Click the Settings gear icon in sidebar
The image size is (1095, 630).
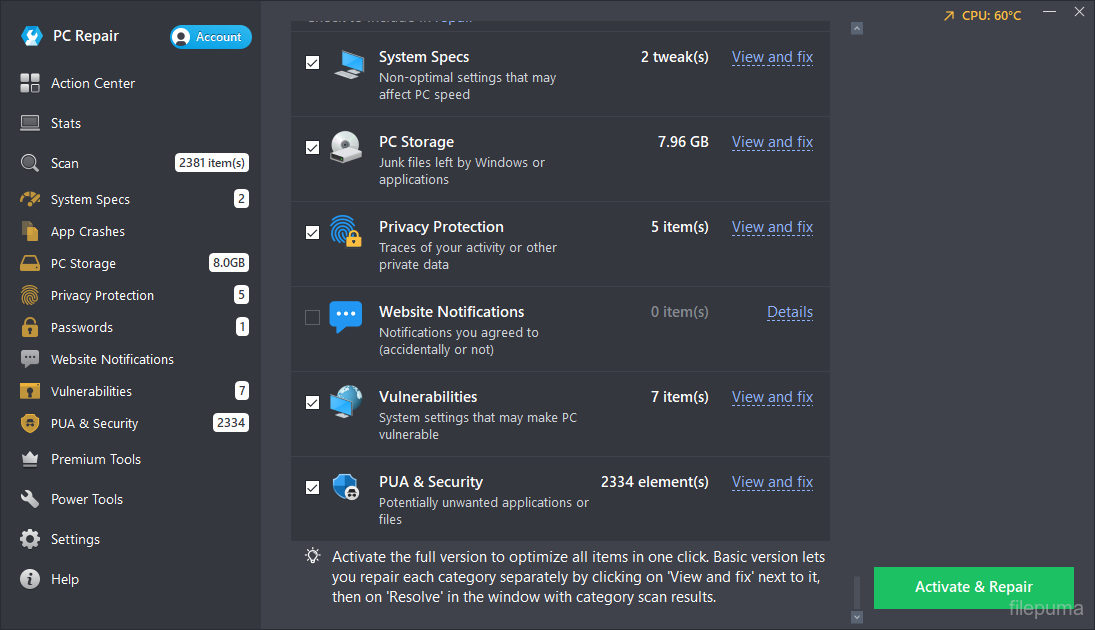pos(30,539)
